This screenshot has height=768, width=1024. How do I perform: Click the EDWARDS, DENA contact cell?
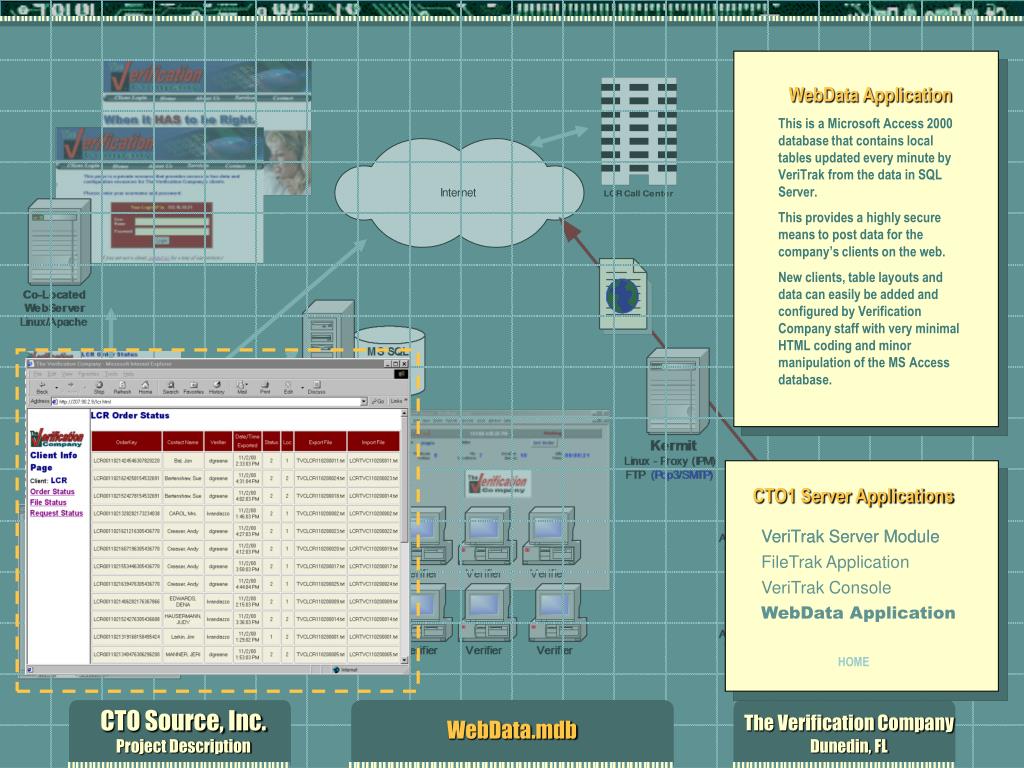pyautogui.click(x=182, y=601)
